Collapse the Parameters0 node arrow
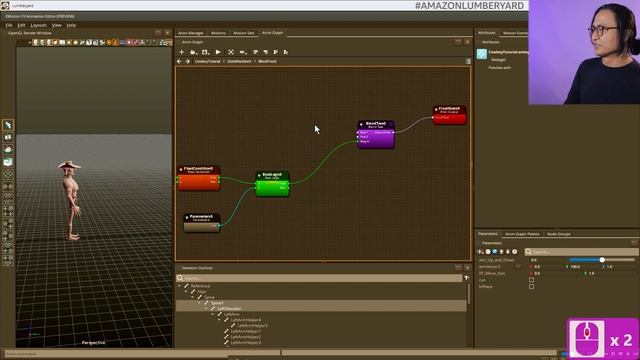640x360 pixels. [187, 218]
